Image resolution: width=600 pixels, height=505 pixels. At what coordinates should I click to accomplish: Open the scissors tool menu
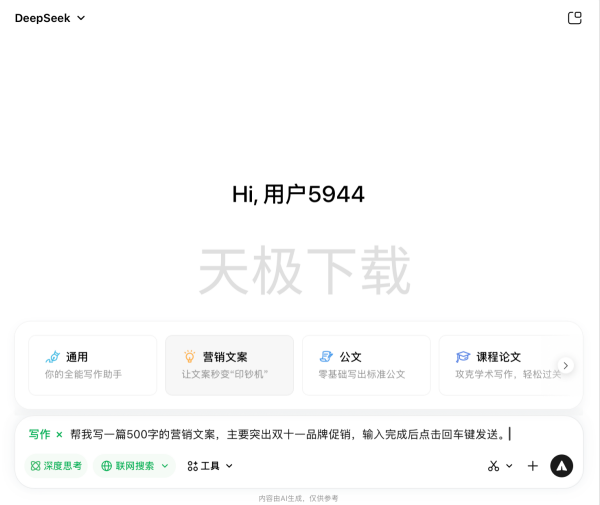pos(499,466)
